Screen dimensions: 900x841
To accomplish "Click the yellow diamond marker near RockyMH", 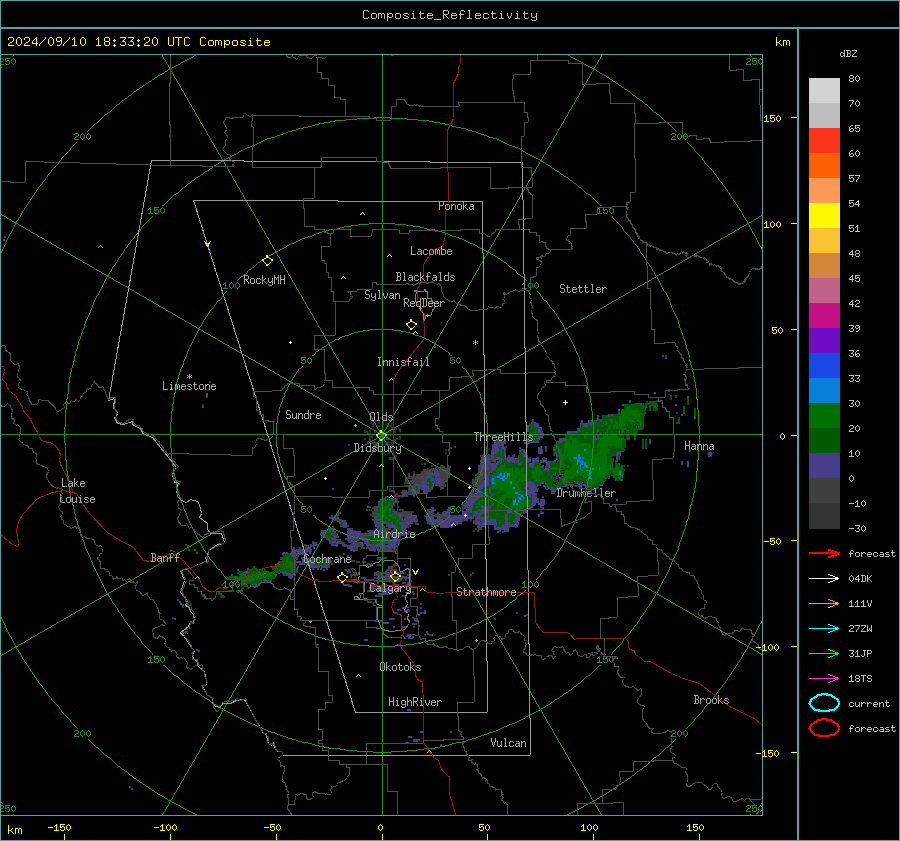I will 267,261.
